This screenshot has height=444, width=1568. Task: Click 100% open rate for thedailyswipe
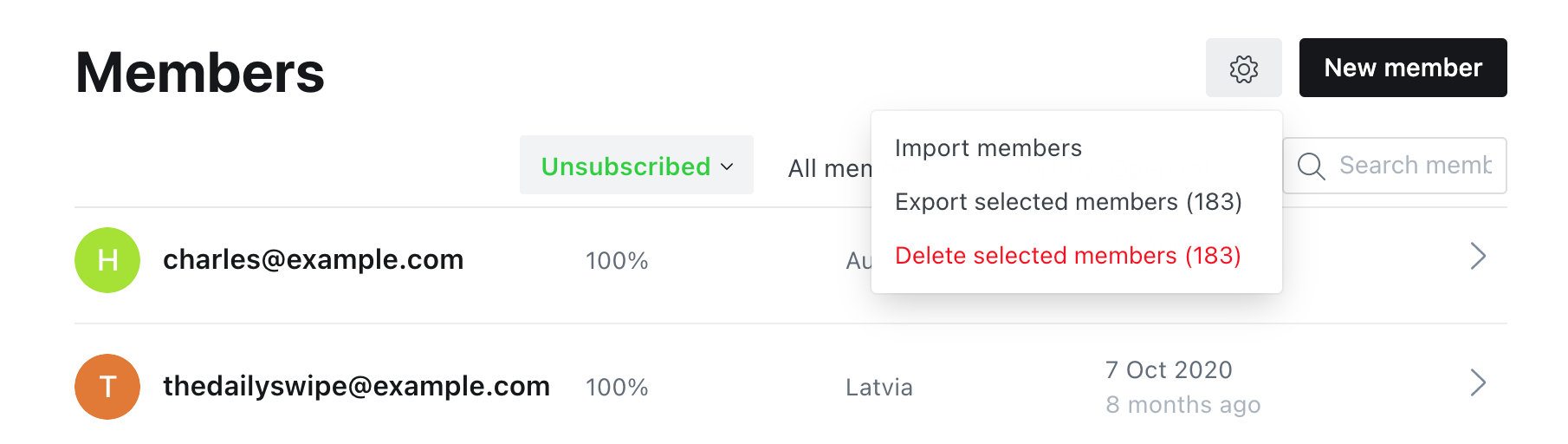coord(617,388)
